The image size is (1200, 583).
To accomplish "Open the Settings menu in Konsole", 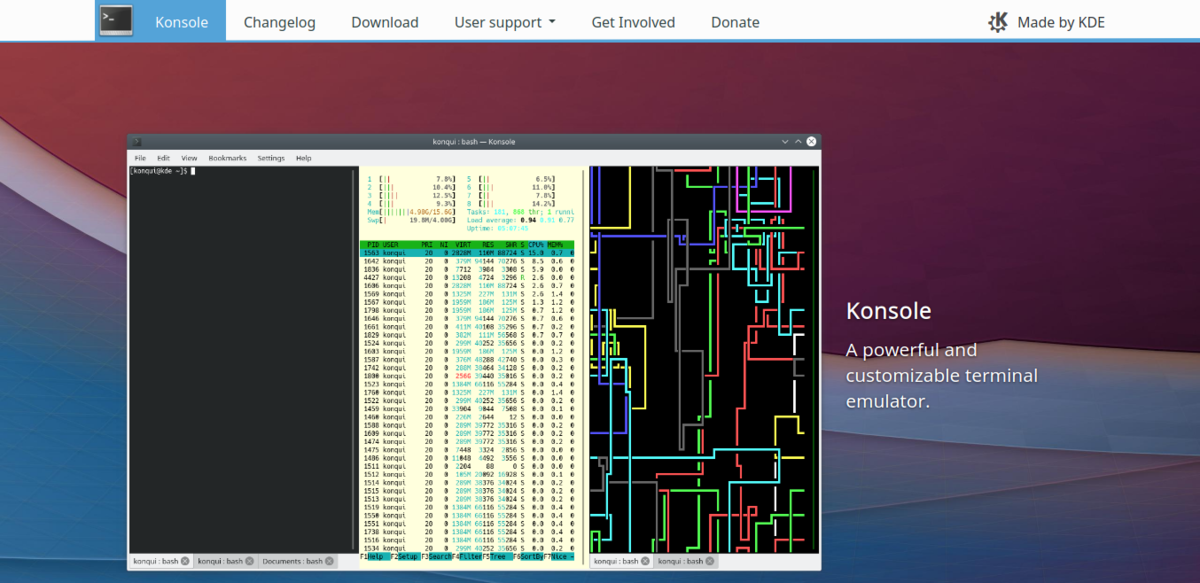I will click(x=271, y=158).
